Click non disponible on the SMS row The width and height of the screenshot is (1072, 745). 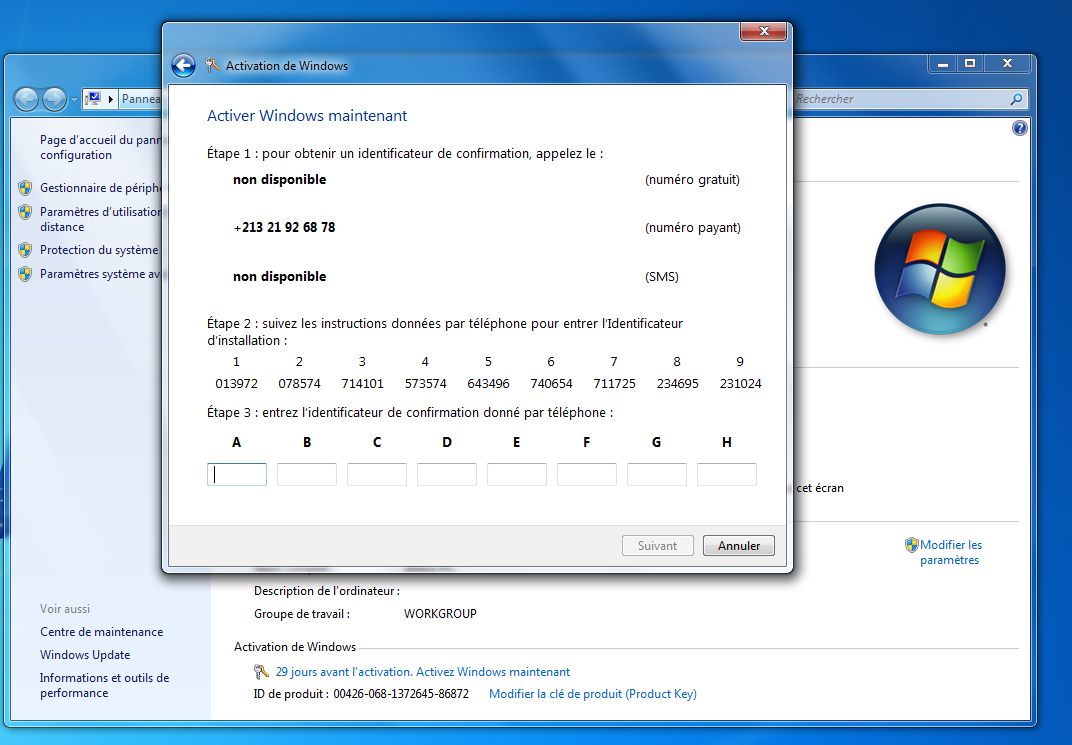tap(280, 277)
